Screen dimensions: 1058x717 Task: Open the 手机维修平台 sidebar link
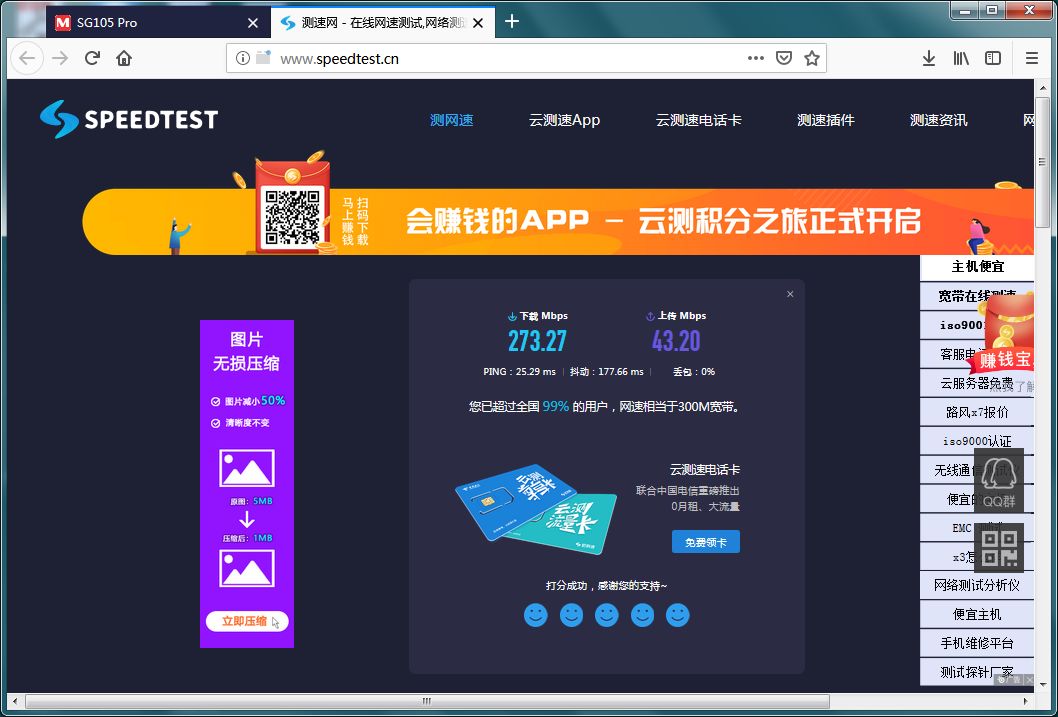pos(977,643)
